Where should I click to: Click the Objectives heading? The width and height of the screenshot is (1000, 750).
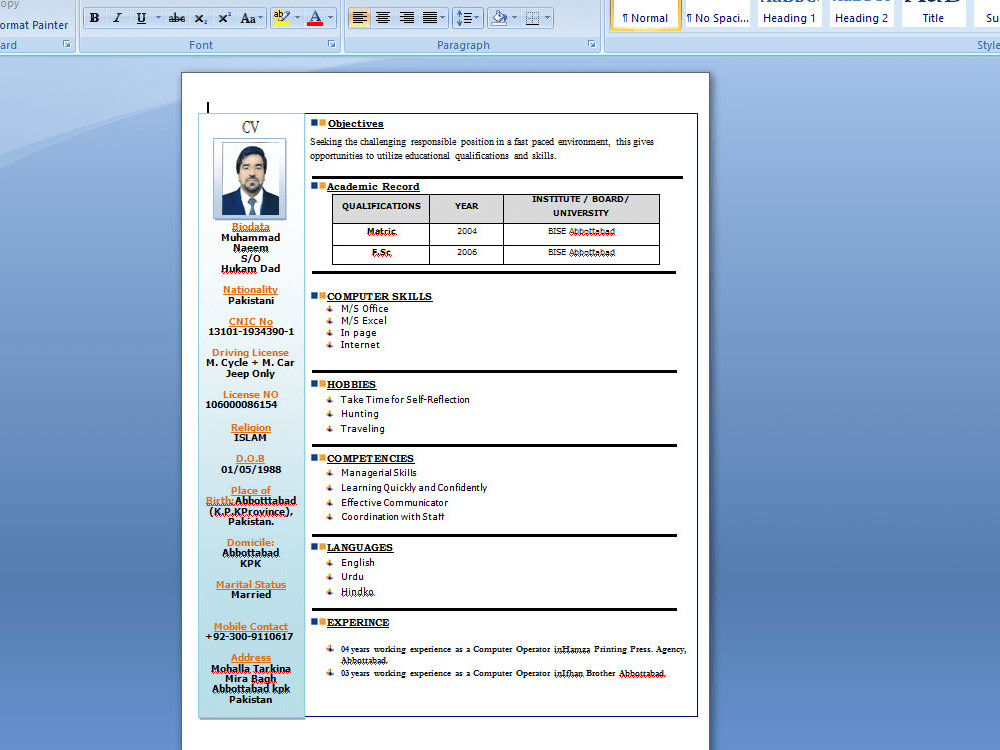point(355,124)
